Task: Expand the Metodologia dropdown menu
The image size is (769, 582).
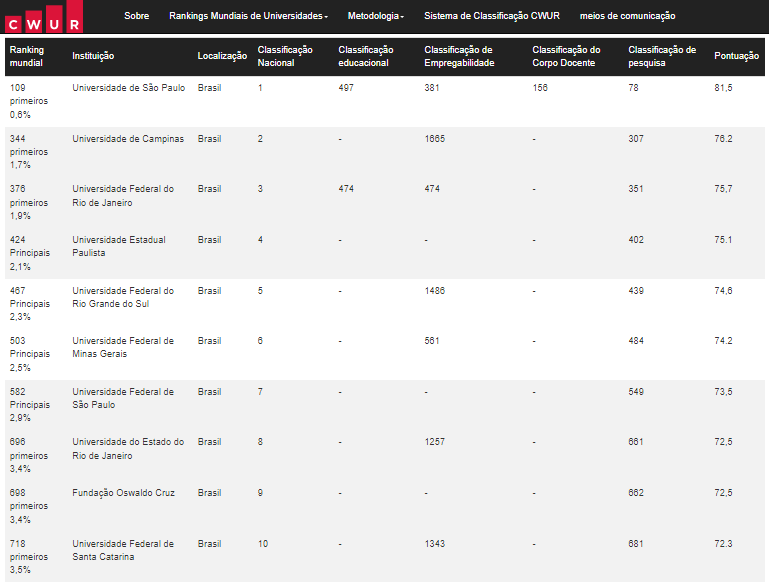Action: [376, 16]
